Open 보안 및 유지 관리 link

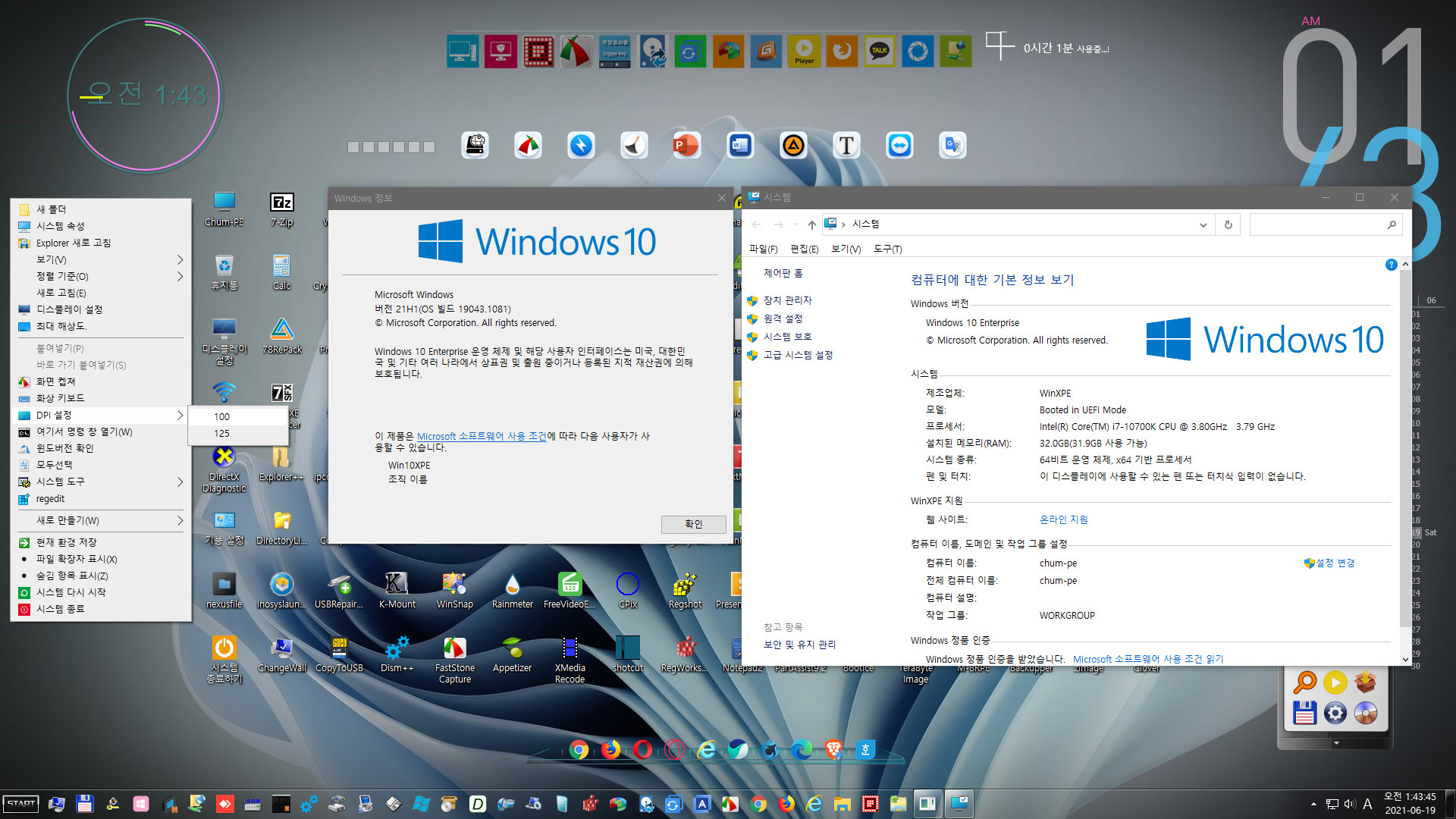799,645
